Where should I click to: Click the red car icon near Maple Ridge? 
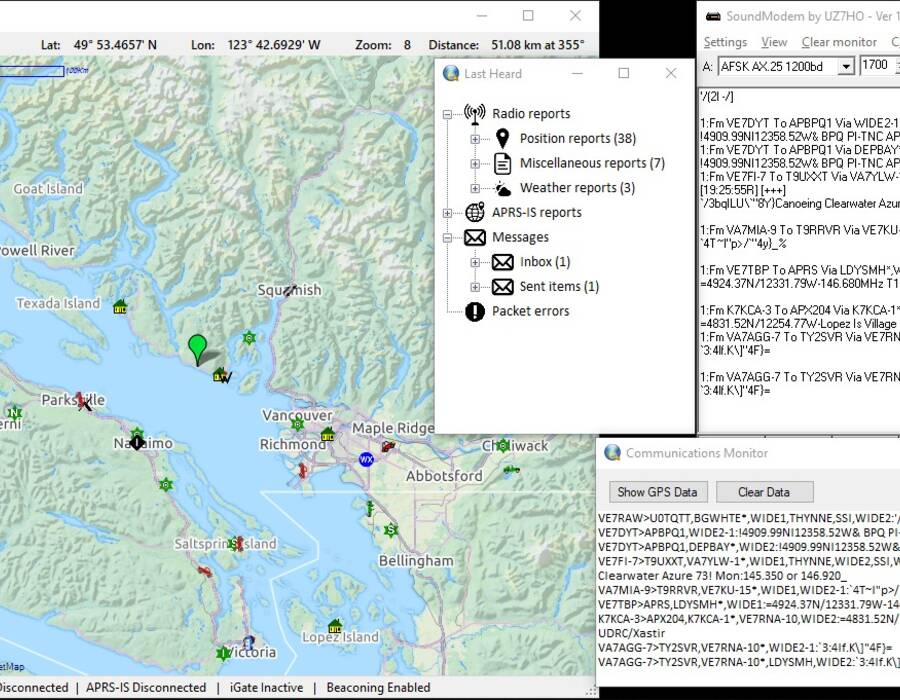(389, 446)
